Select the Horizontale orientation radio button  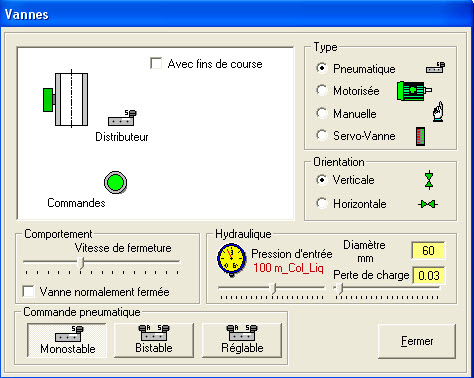click(x=322, y=203)
